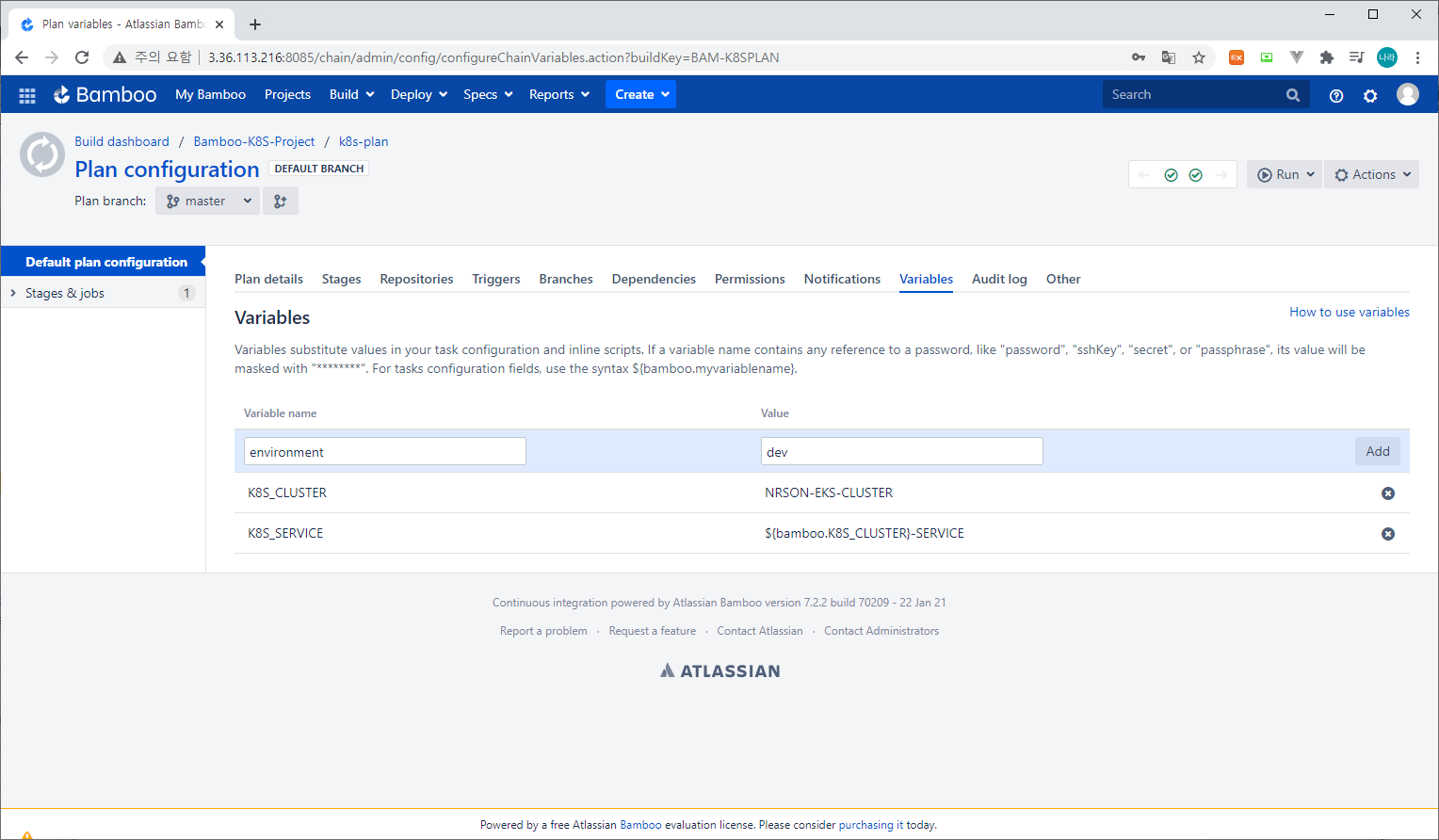1439x840 pixels.
Task: Click the K8S_CLUSTER variable name
Action: point(287,493)
